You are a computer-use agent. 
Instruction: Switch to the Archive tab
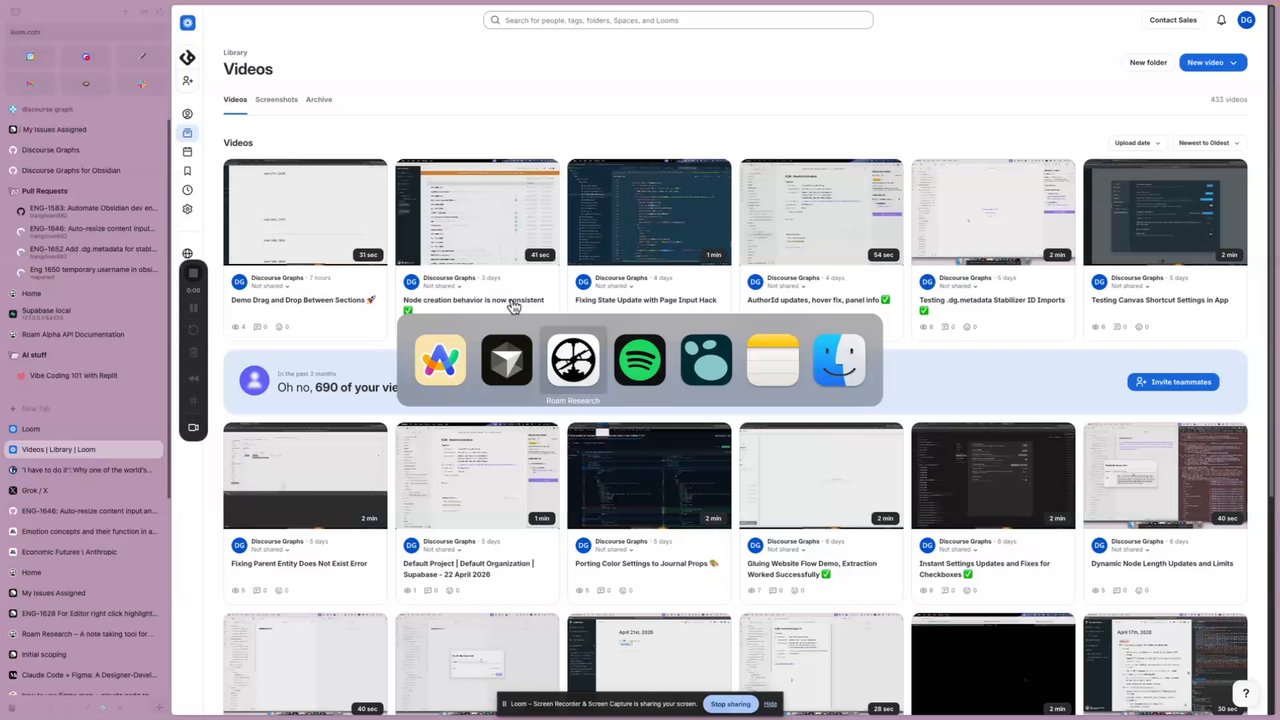point(319,99)
